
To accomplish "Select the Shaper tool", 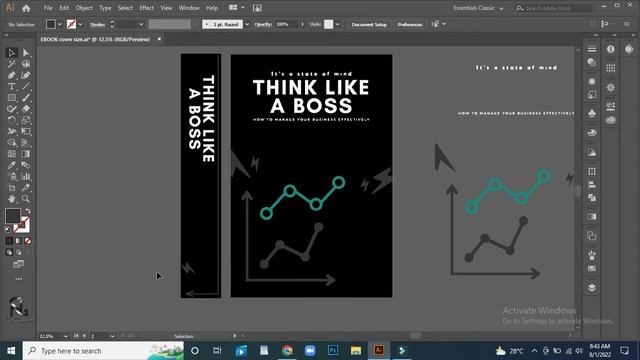I will click(11, 109).
